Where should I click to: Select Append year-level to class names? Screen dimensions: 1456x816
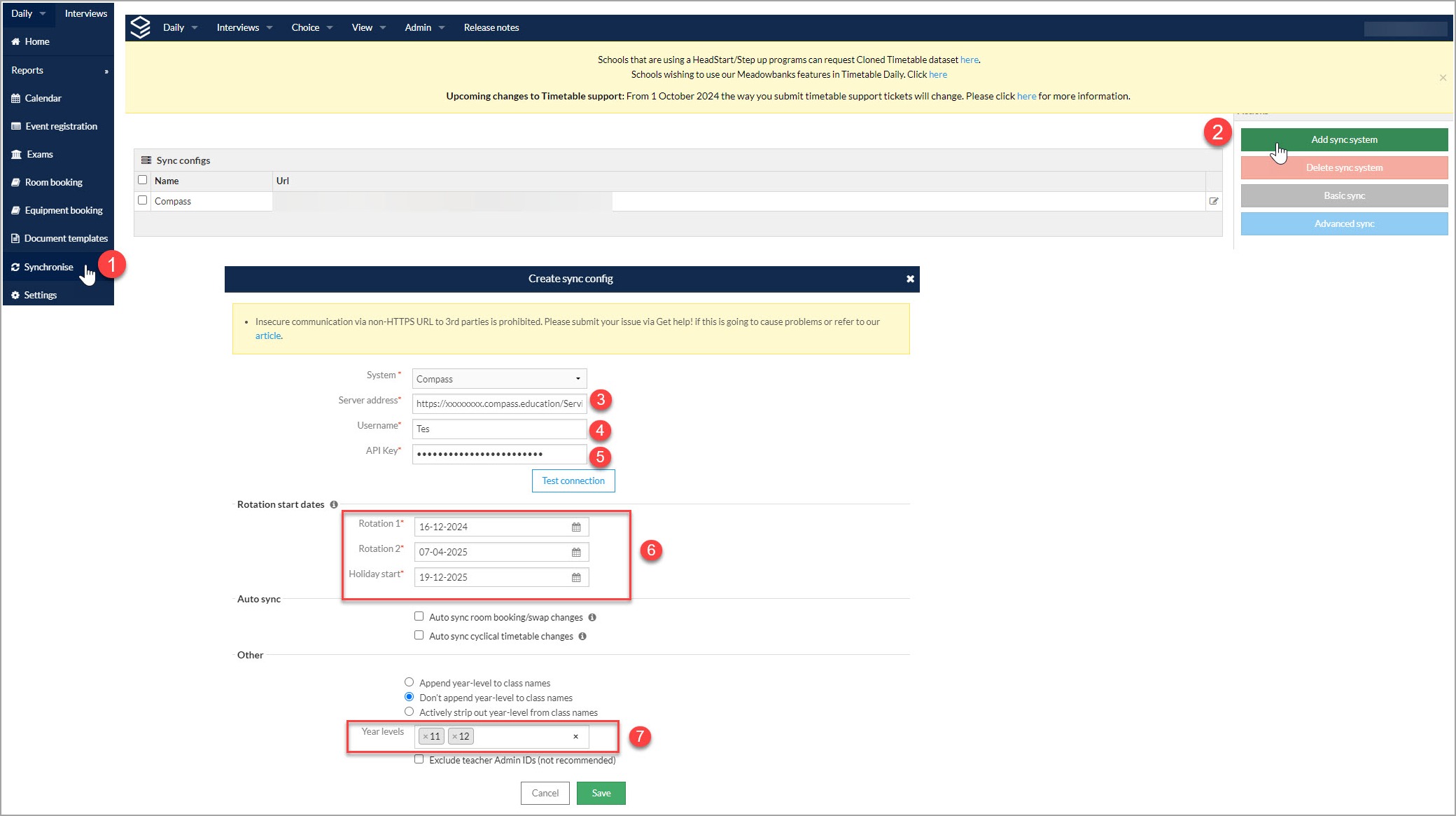409,682
